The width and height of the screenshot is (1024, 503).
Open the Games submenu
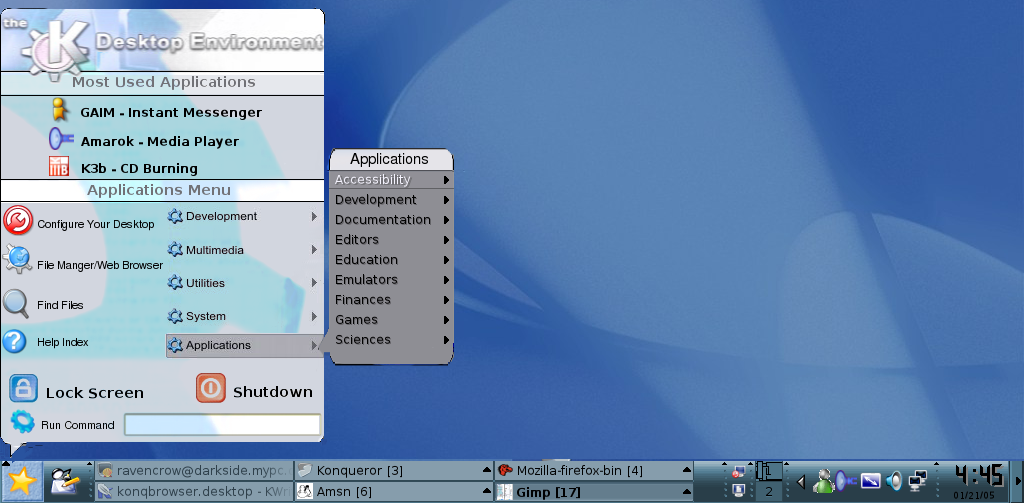pos(392,319)
